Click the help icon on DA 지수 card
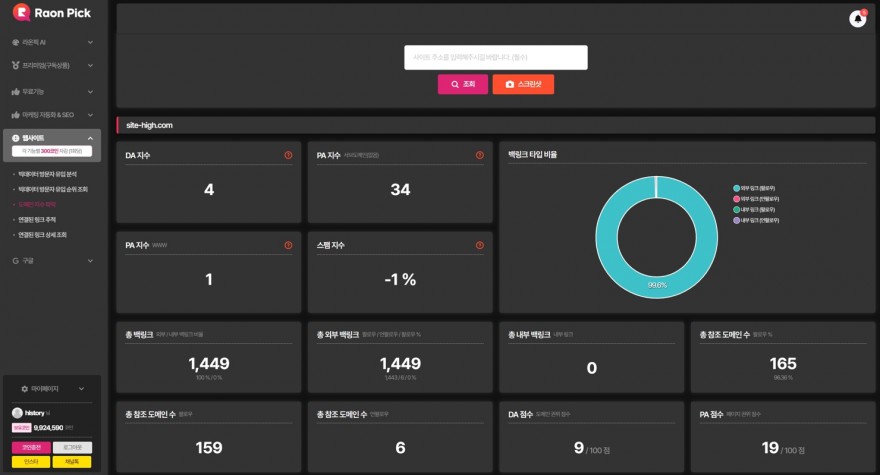 point(288,155)
